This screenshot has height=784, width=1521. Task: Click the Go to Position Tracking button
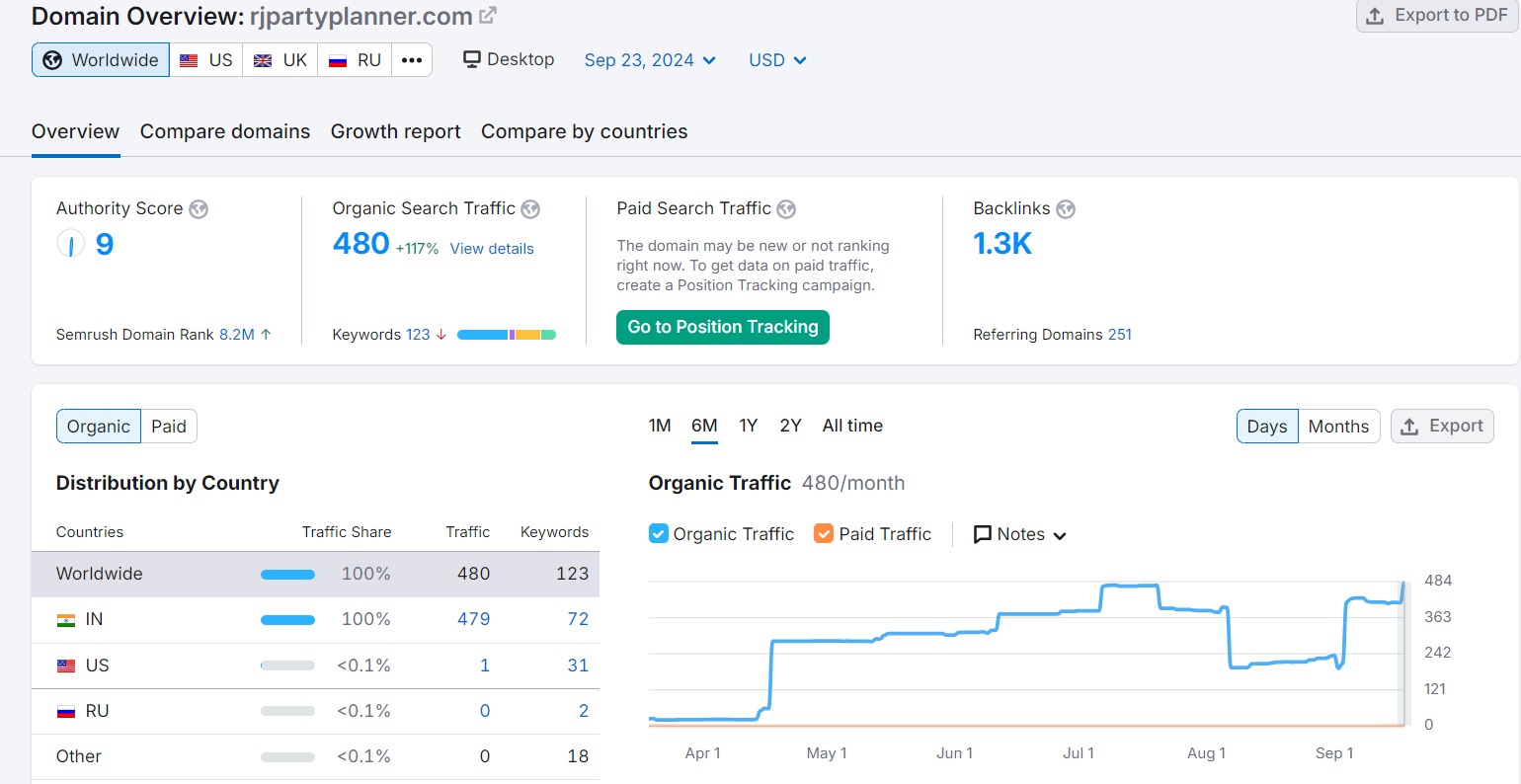pyautogui.click(x=723, y=327)
